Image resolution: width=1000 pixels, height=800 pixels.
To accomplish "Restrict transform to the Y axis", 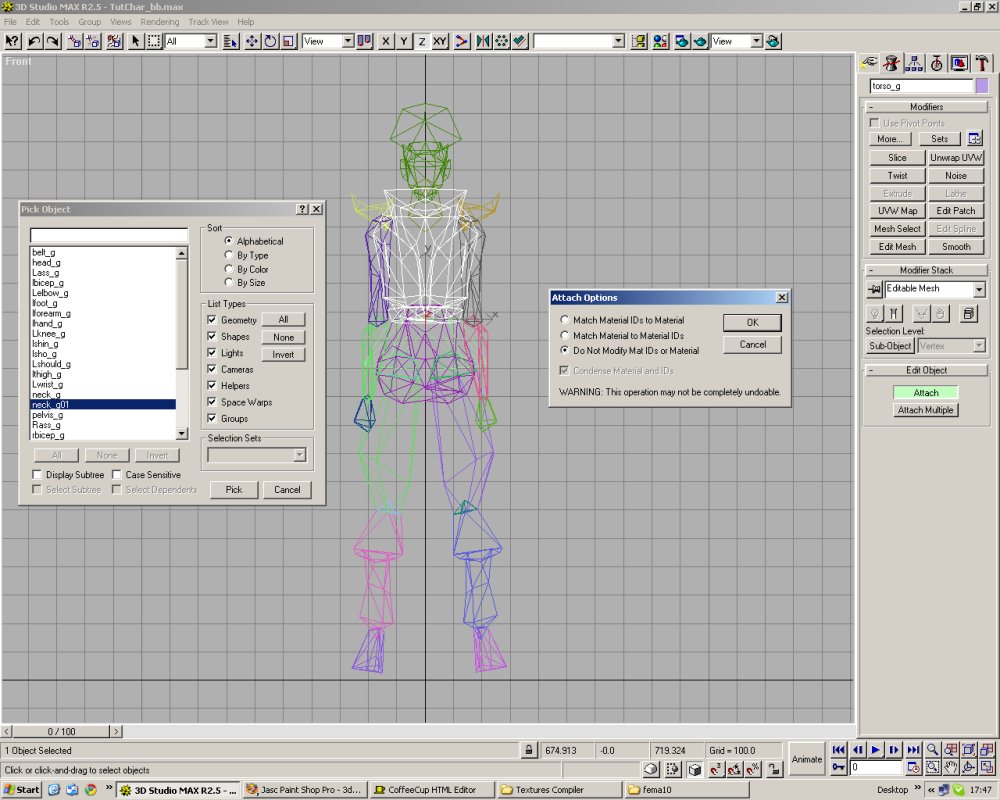I will point(404,41).
